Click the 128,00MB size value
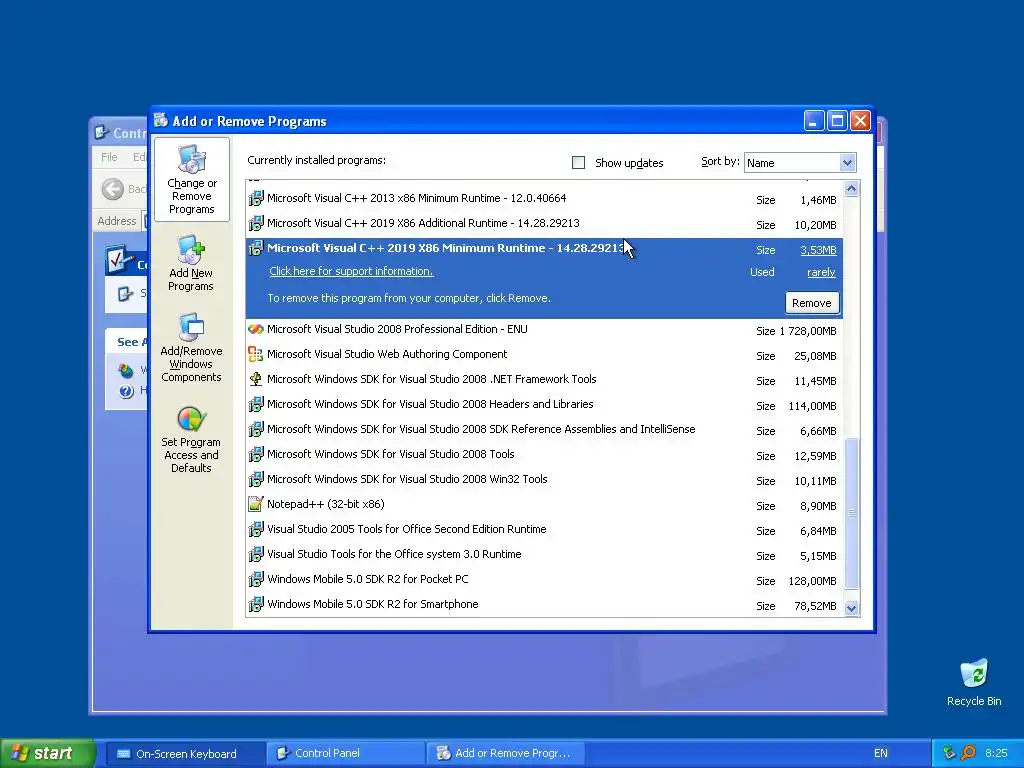This screenshot has height=768, width=1024. point(812,581)
